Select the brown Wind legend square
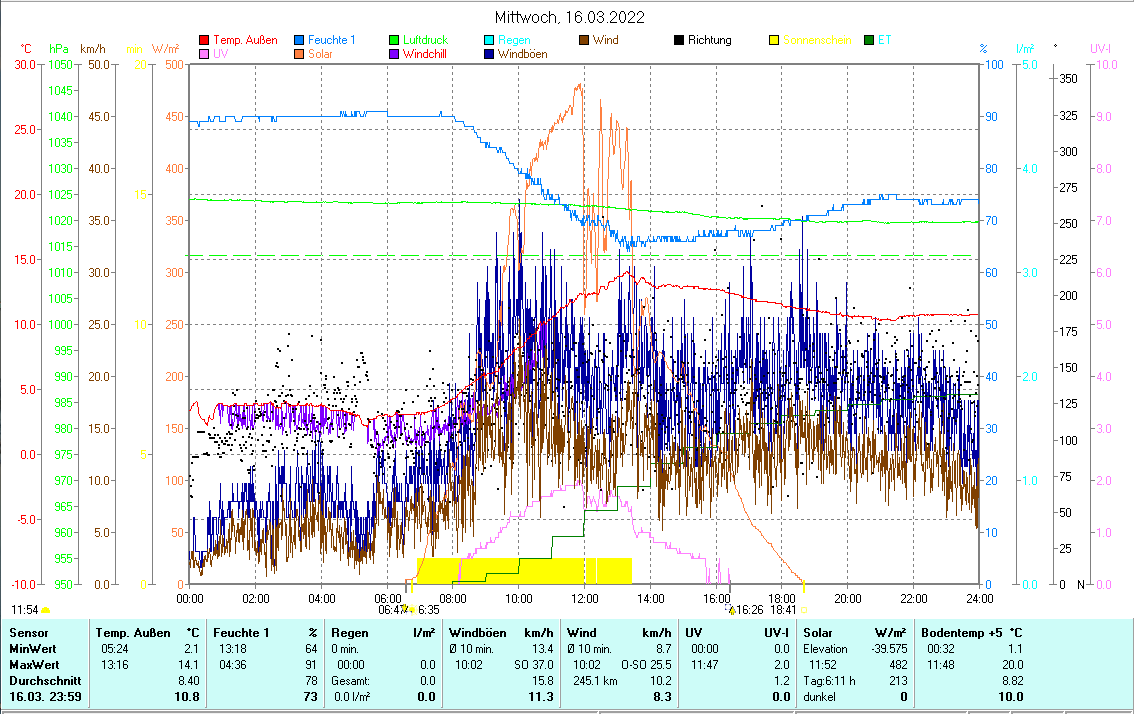The height and width of the screenshot is (714, 1134). [x=584, y=40]
